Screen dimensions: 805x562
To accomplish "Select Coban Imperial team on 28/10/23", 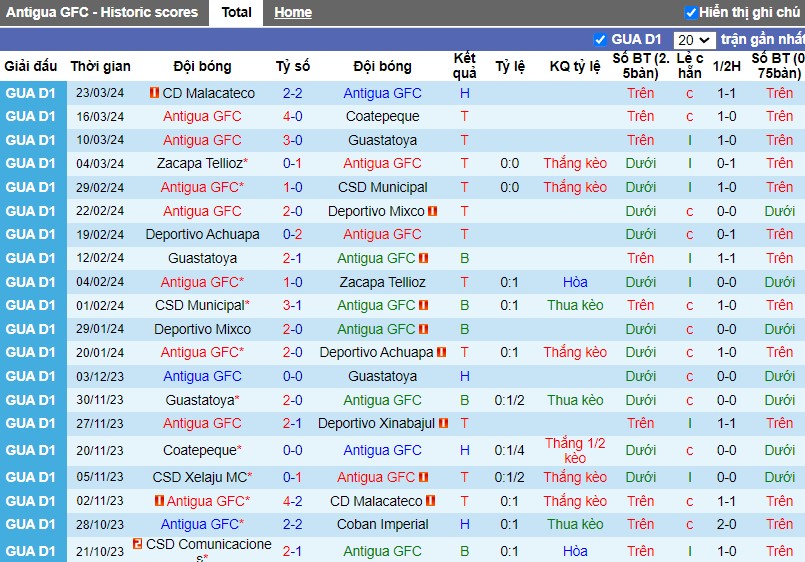I will [382, 525].
